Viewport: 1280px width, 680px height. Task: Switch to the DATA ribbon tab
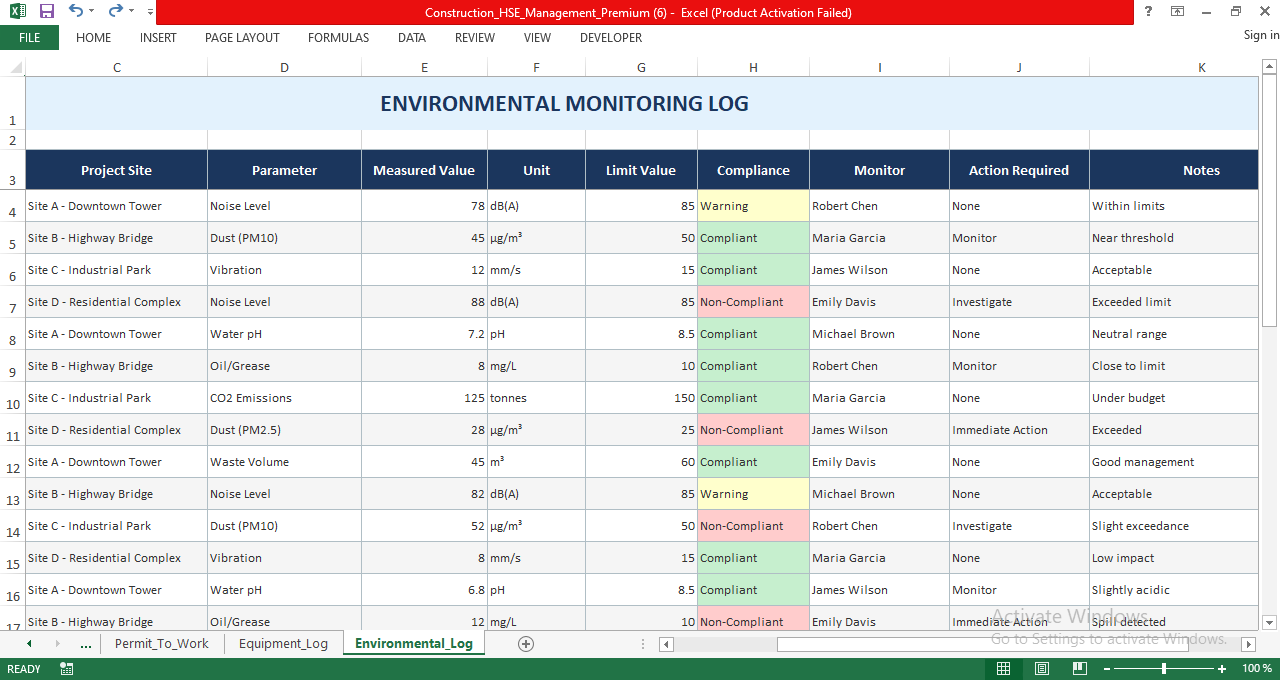pos(411,38)
